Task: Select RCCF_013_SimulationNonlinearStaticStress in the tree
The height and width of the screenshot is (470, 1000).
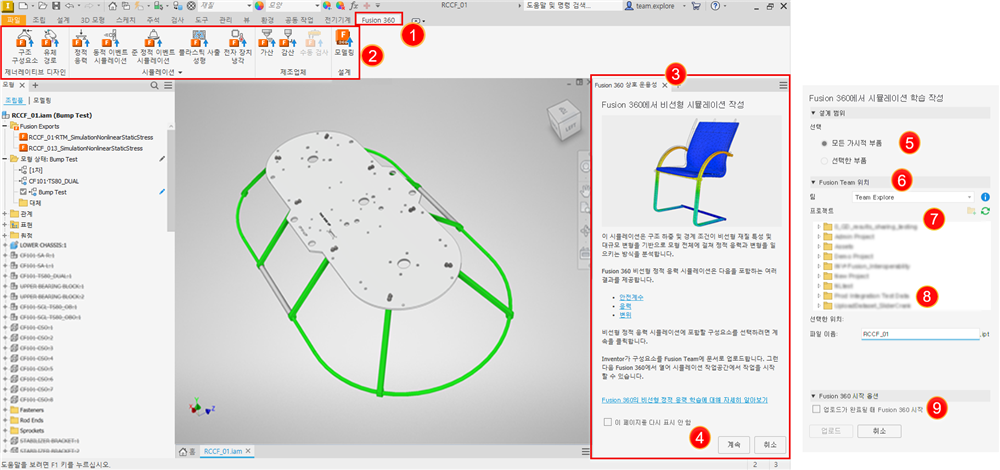Action: point(85,148)
